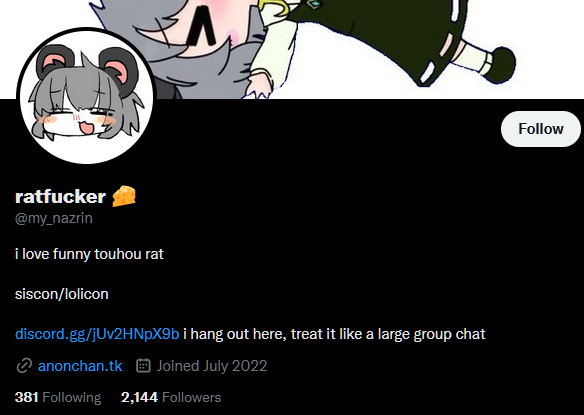Click the chain link icon beside anonchan.tk

(x=24, y=366)
